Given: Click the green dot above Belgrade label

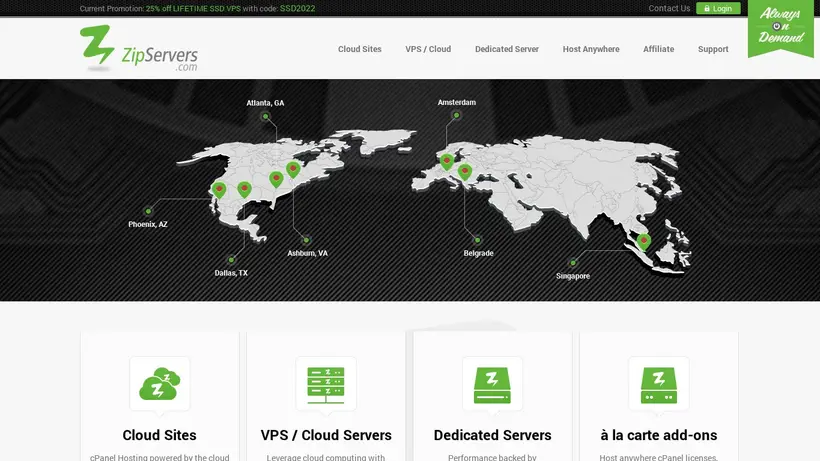Looking at the screenshot, I should [x=477, y=240].
